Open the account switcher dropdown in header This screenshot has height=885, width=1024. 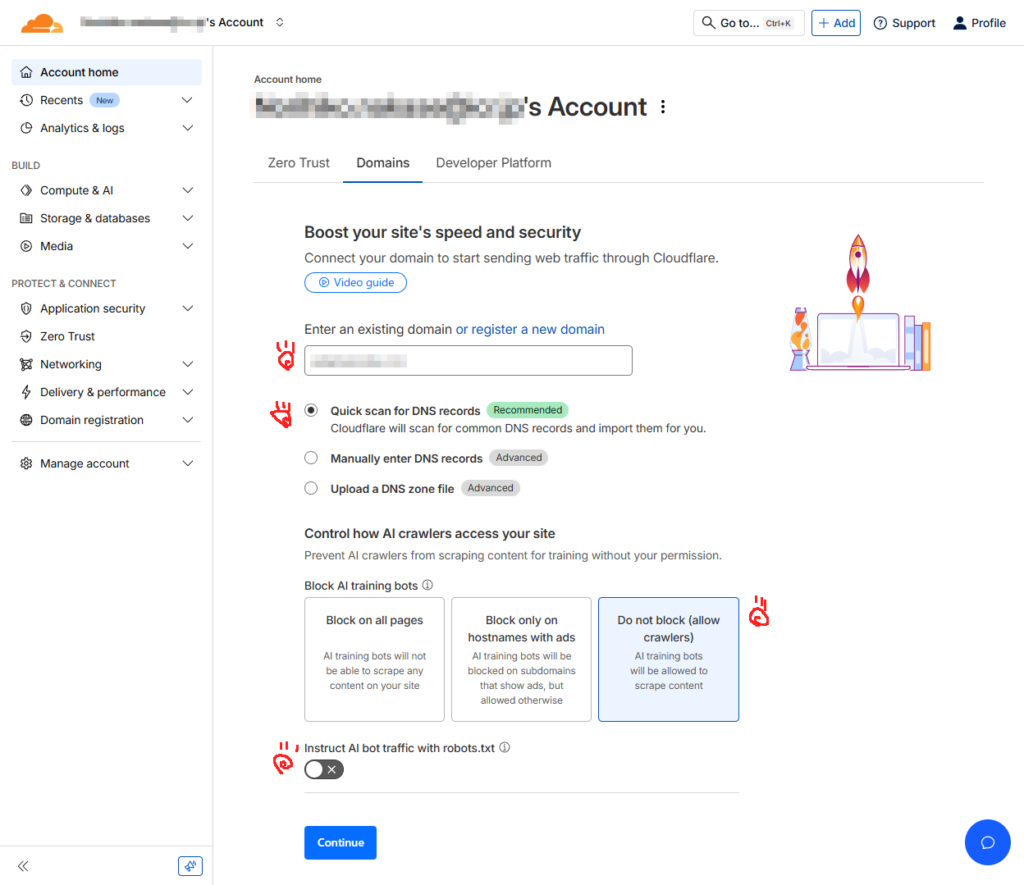pyautogui.click(x=279, y=22)
